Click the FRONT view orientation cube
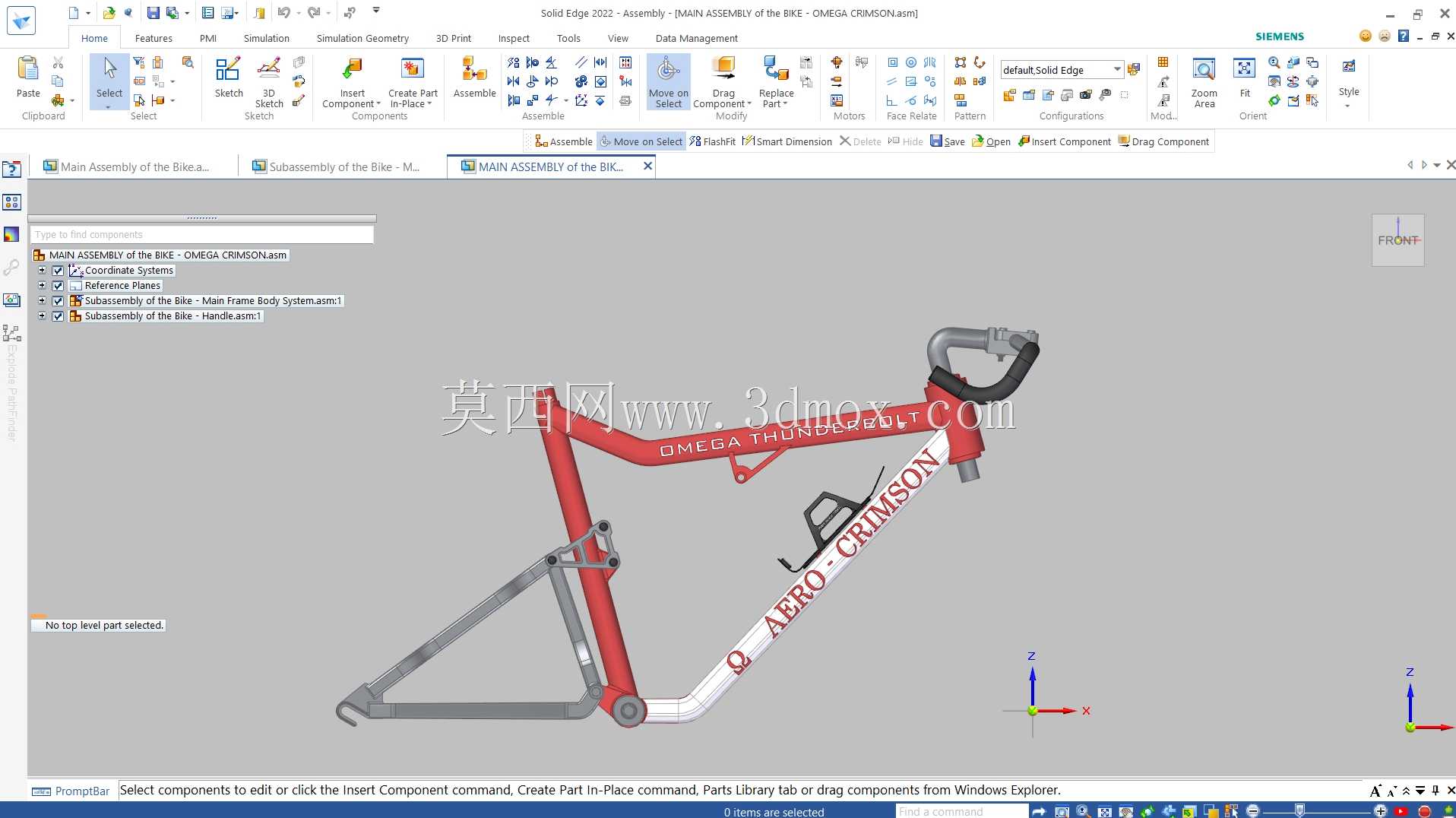 1397,240
